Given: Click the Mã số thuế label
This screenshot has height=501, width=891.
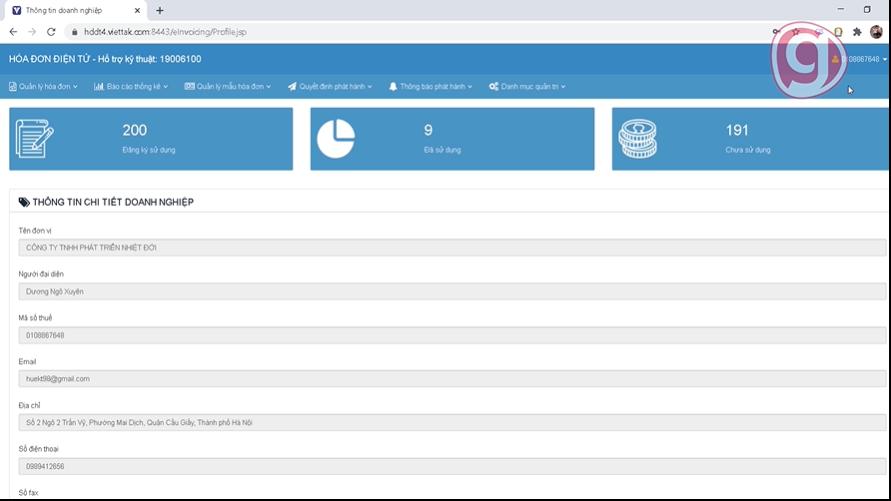Looking at the screenshot, I should click(35, 318).
